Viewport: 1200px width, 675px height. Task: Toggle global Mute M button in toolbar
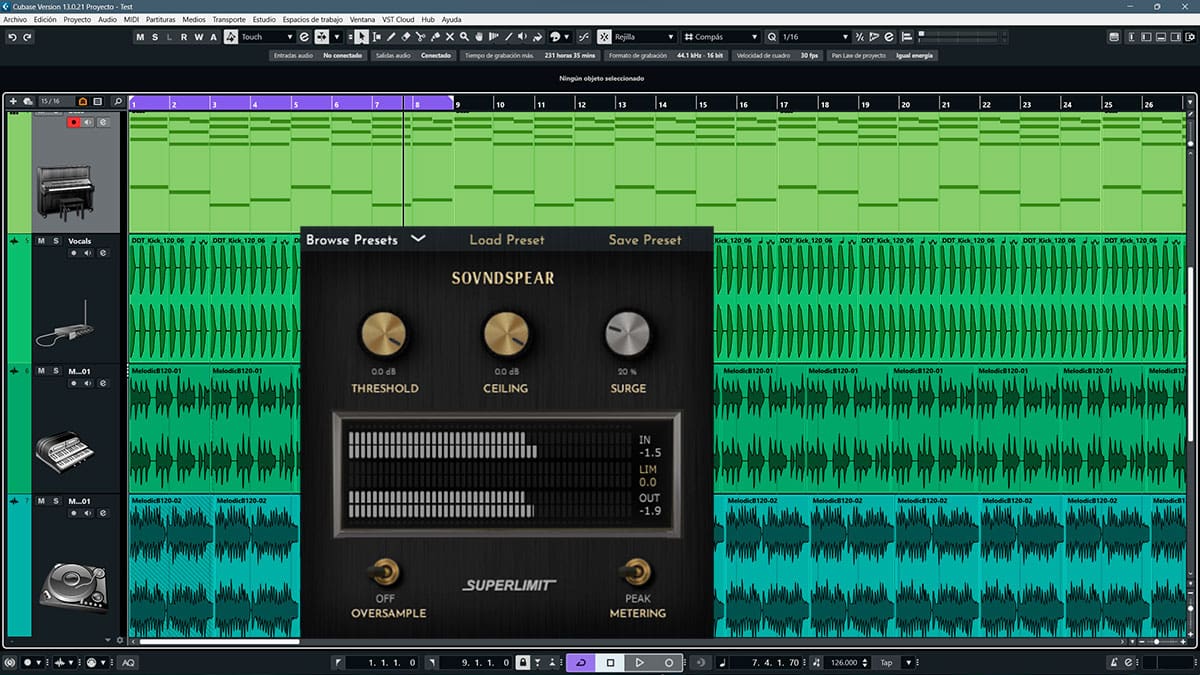[x=140, y=37]
